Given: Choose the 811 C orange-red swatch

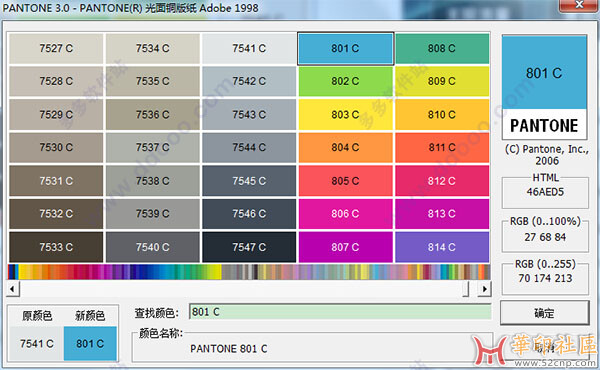Looking at the screenshot, I should click(442, 147).
